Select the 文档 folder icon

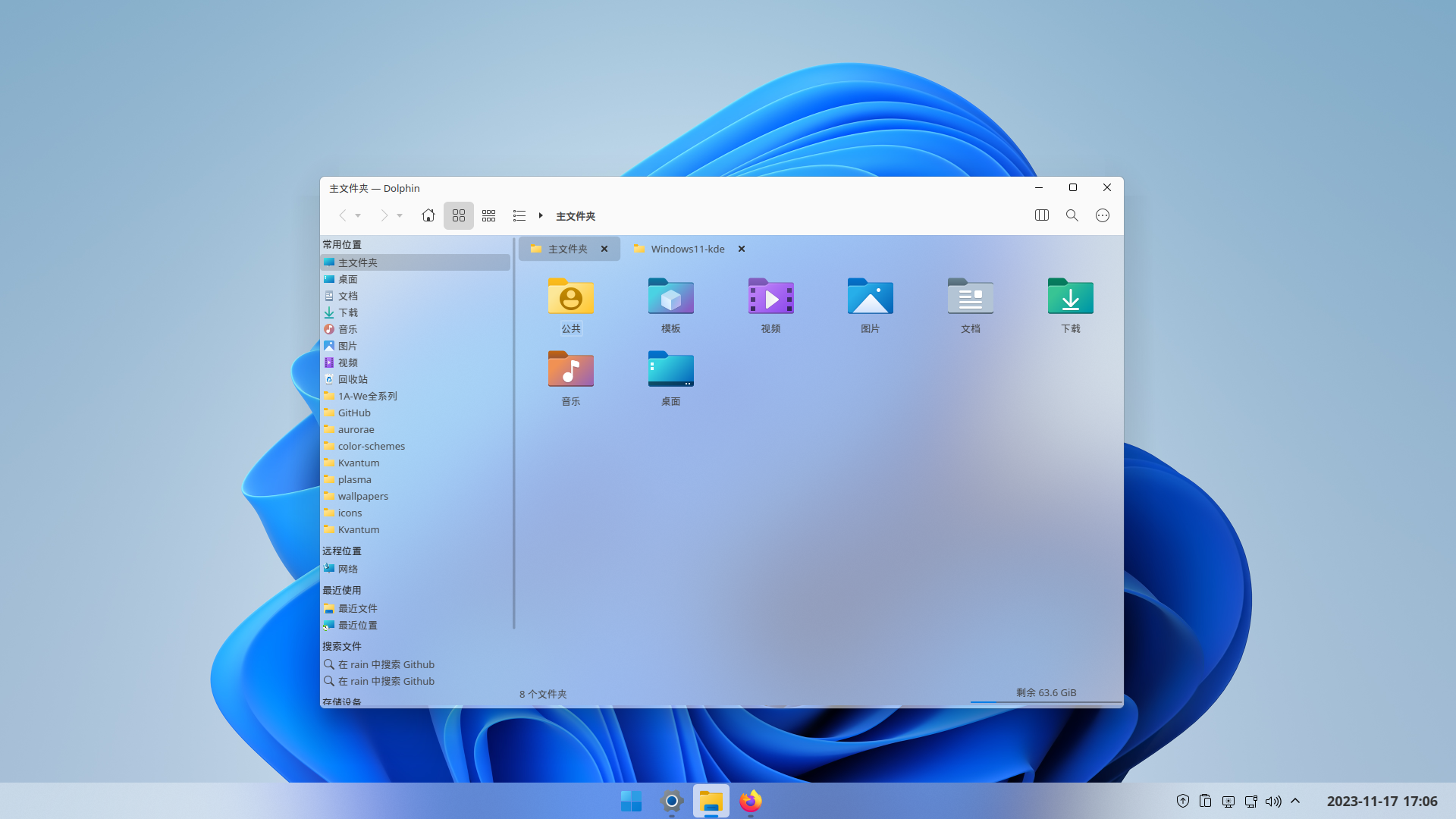click(x=971, y=297)
